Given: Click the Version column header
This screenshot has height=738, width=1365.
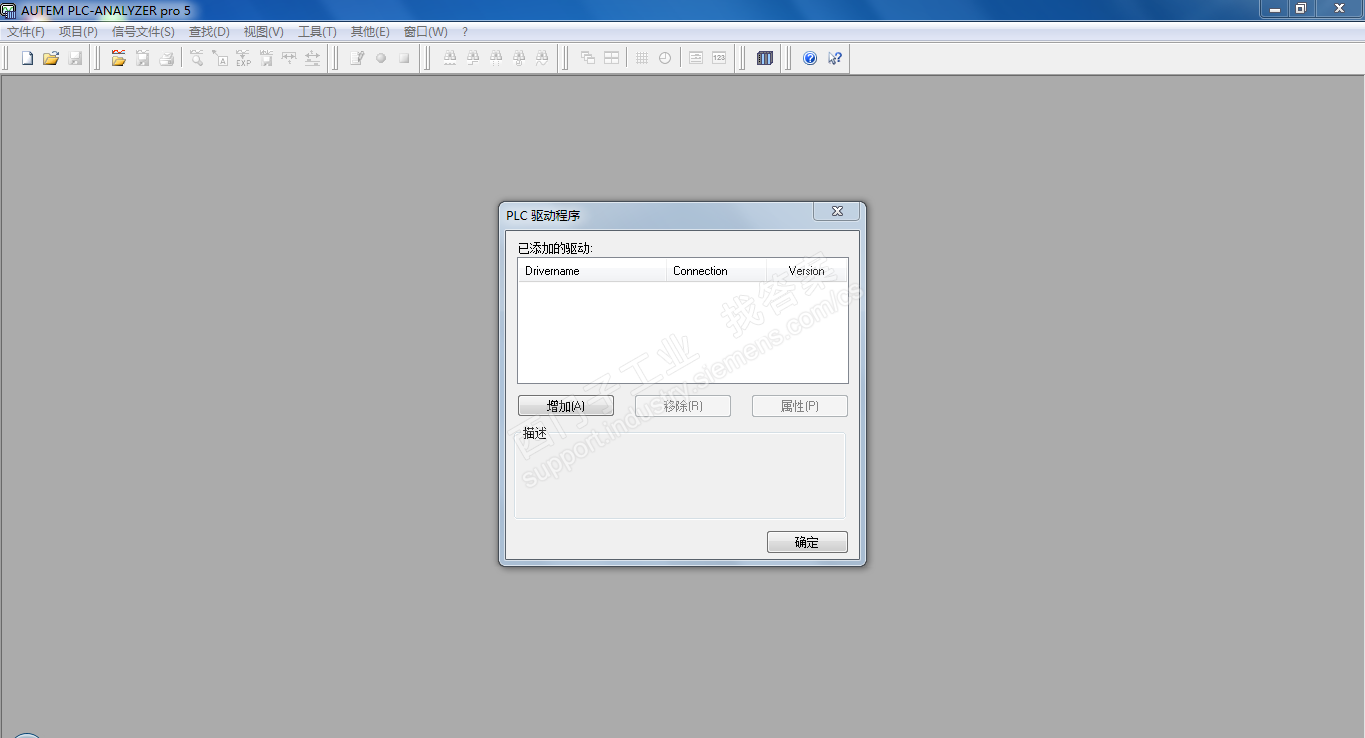Looking at the screenshot, I should (x=807, y=271).
